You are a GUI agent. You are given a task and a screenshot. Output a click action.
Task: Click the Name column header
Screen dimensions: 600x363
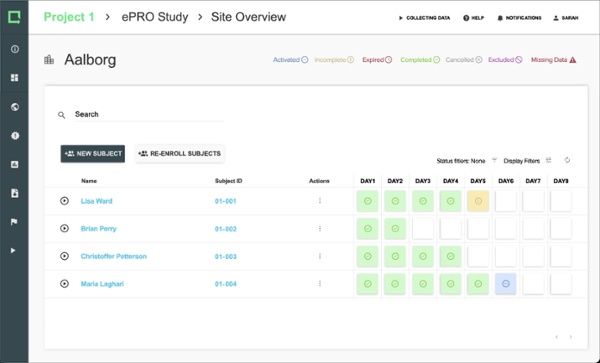click(x=89, y=181)
